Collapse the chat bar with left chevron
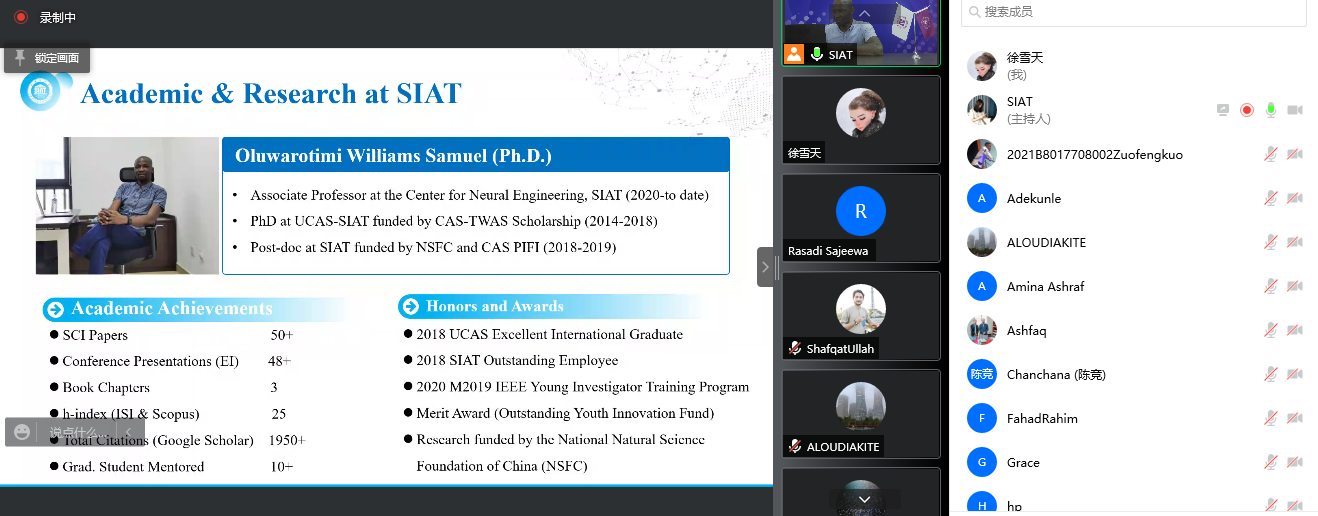 pyautogui.click(x=128, y=432)
